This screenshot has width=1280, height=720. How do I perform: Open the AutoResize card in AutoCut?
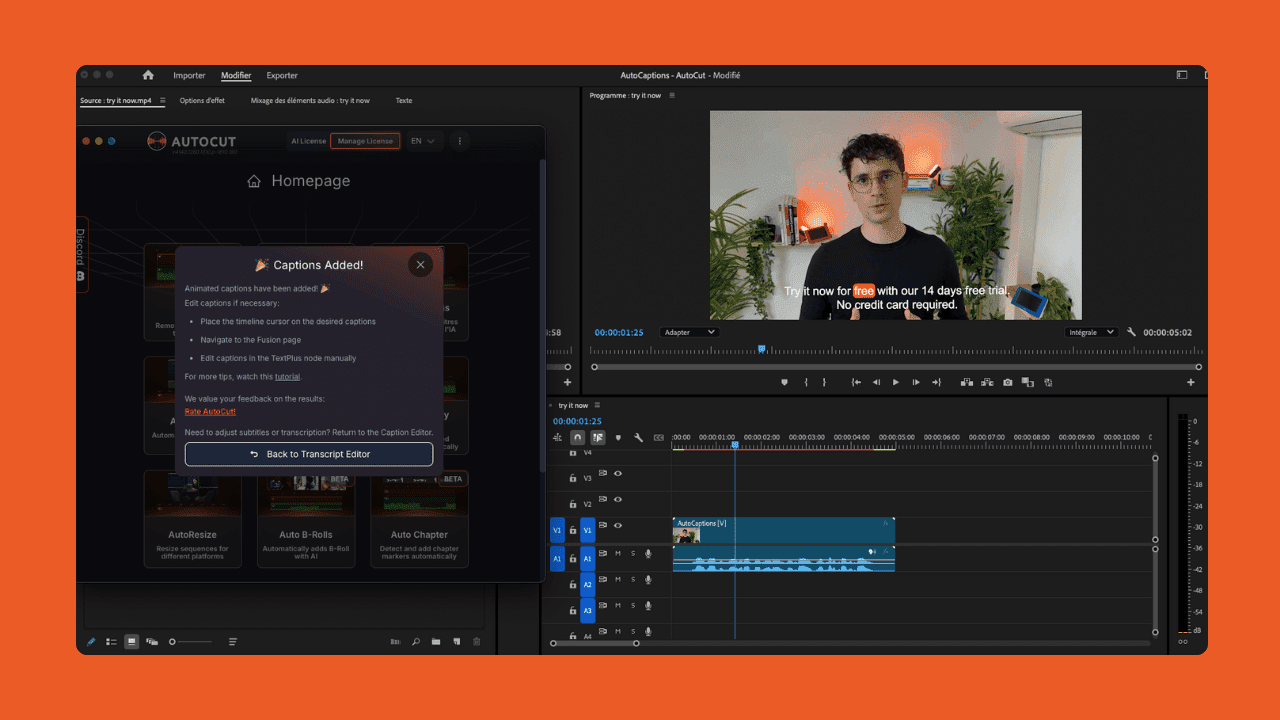pyautogui.click(x=192, y=519)
